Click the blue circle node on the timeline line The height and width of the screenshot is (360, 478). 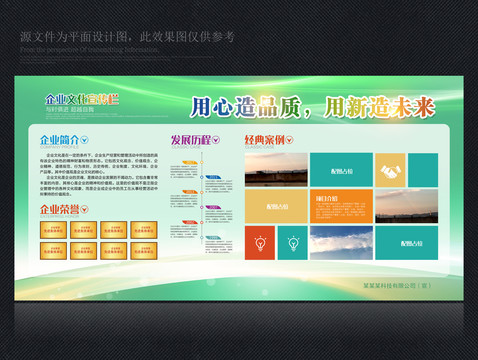[x=202, y=177]
